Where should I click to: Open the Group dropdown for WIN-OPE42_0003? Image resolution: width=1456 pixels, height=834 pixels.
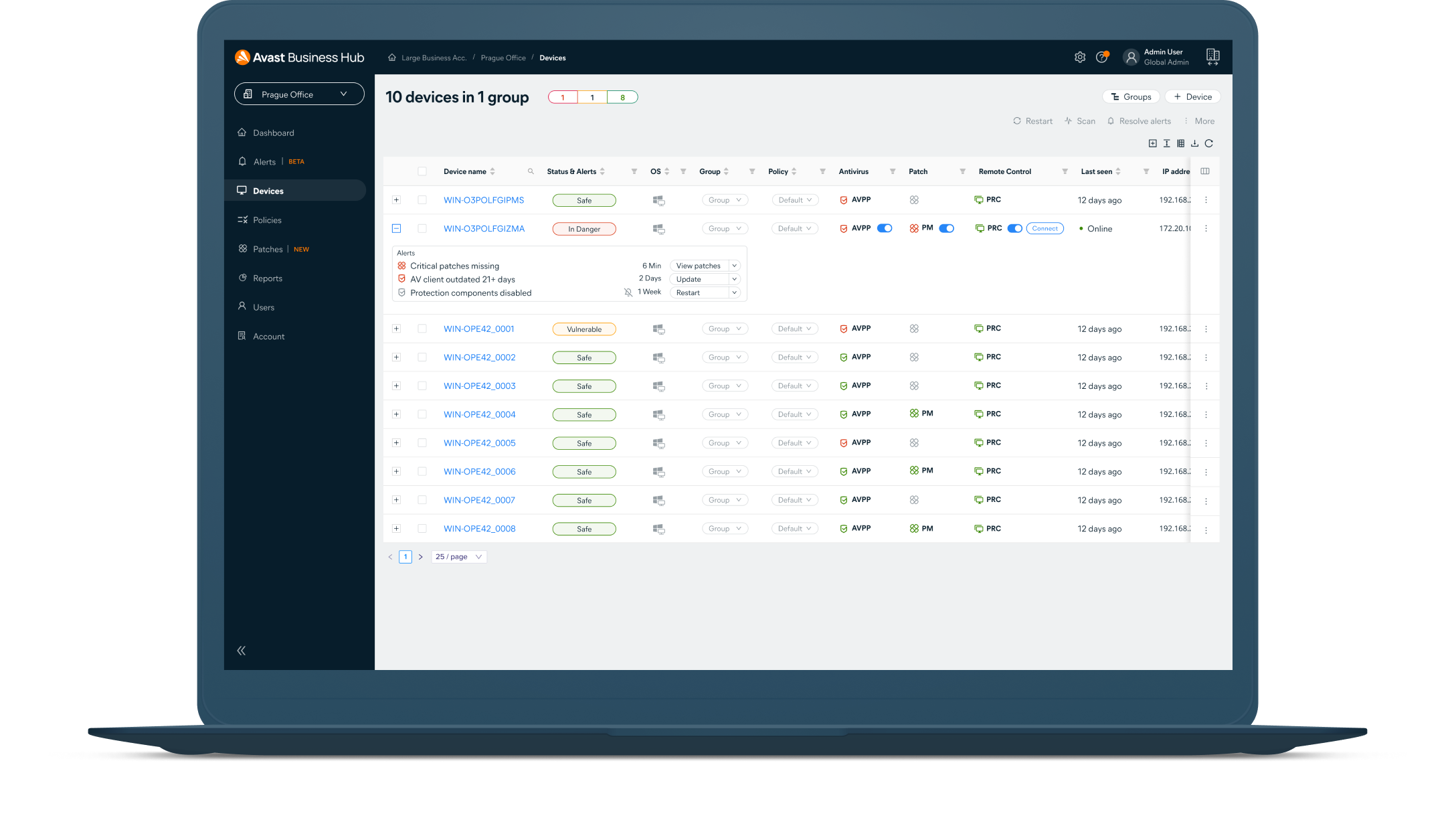722,386
